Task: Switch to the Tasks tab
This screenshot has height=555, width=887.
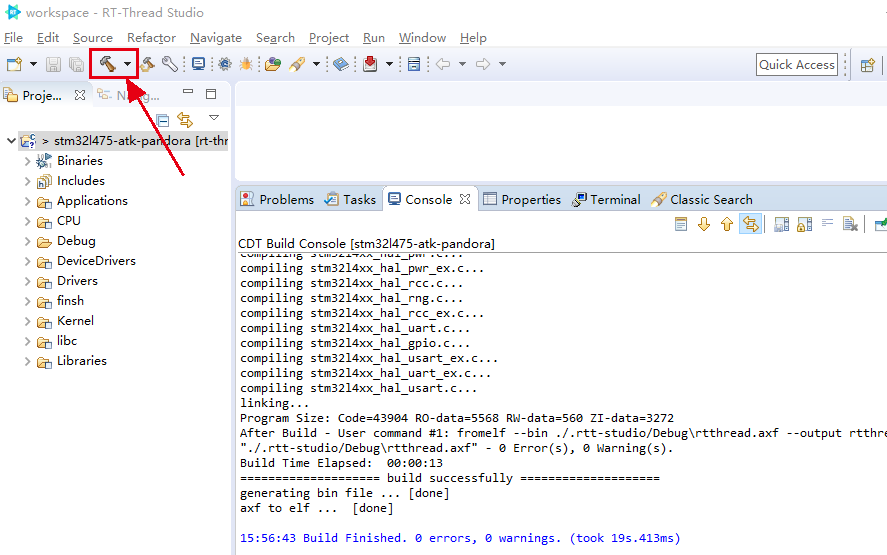Action: [x=350, y=200]
